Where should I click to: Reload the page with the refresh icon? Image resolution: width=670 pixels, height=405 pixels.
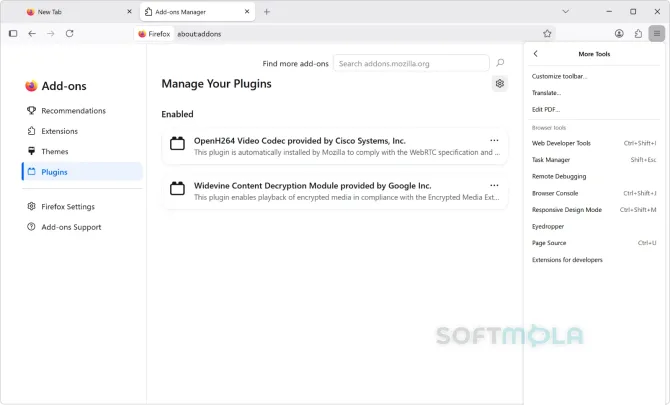[69, 33]
